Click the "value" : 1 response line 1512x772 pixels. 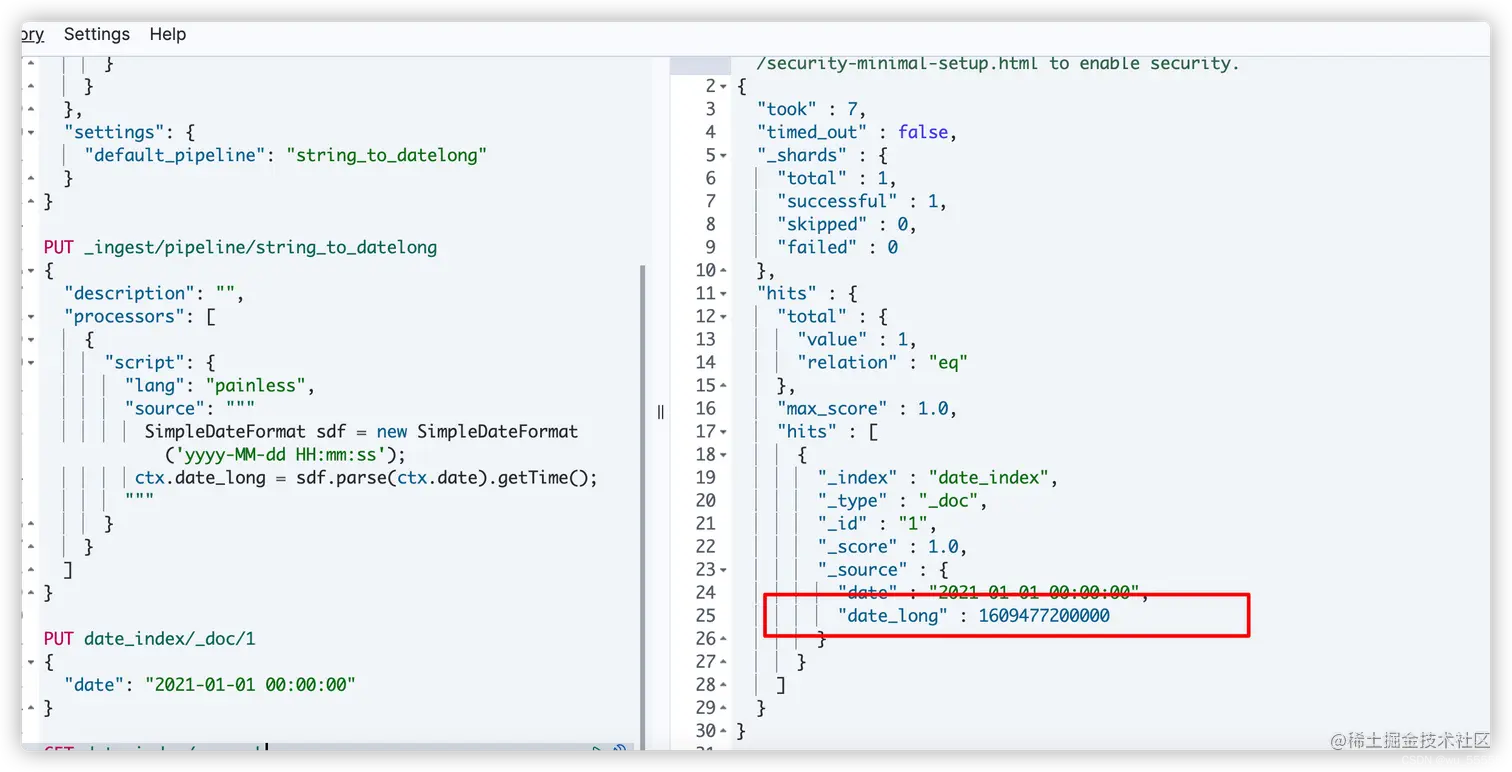click(857, 339)
